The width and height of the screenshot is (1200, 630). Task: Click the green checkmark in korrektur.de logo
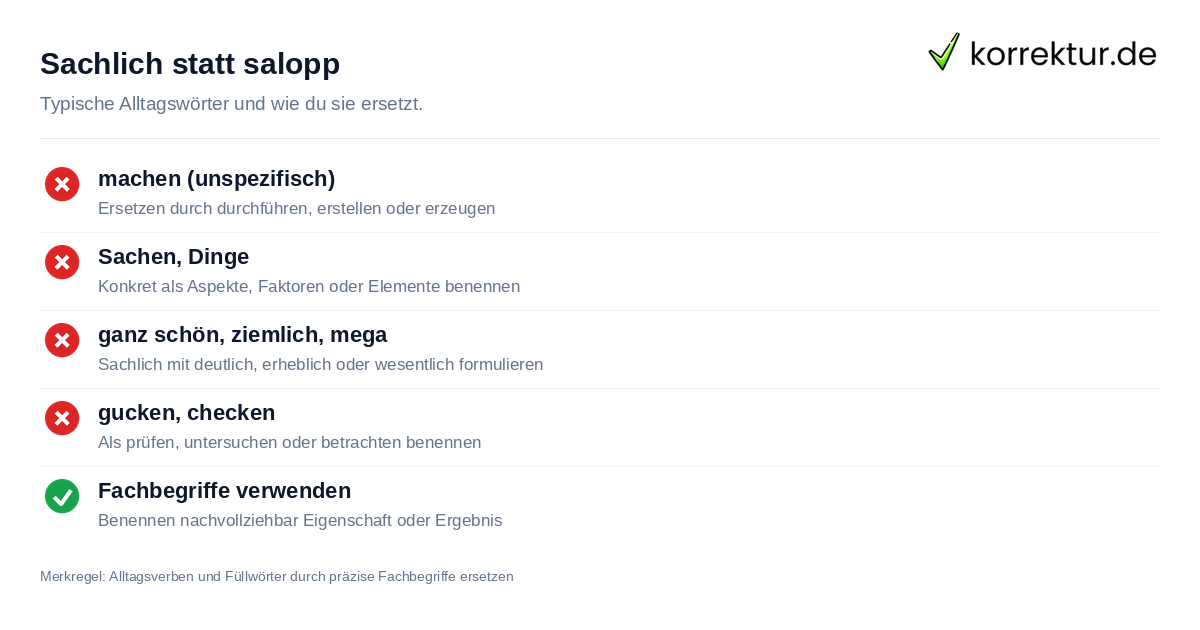tap(944, 51)
